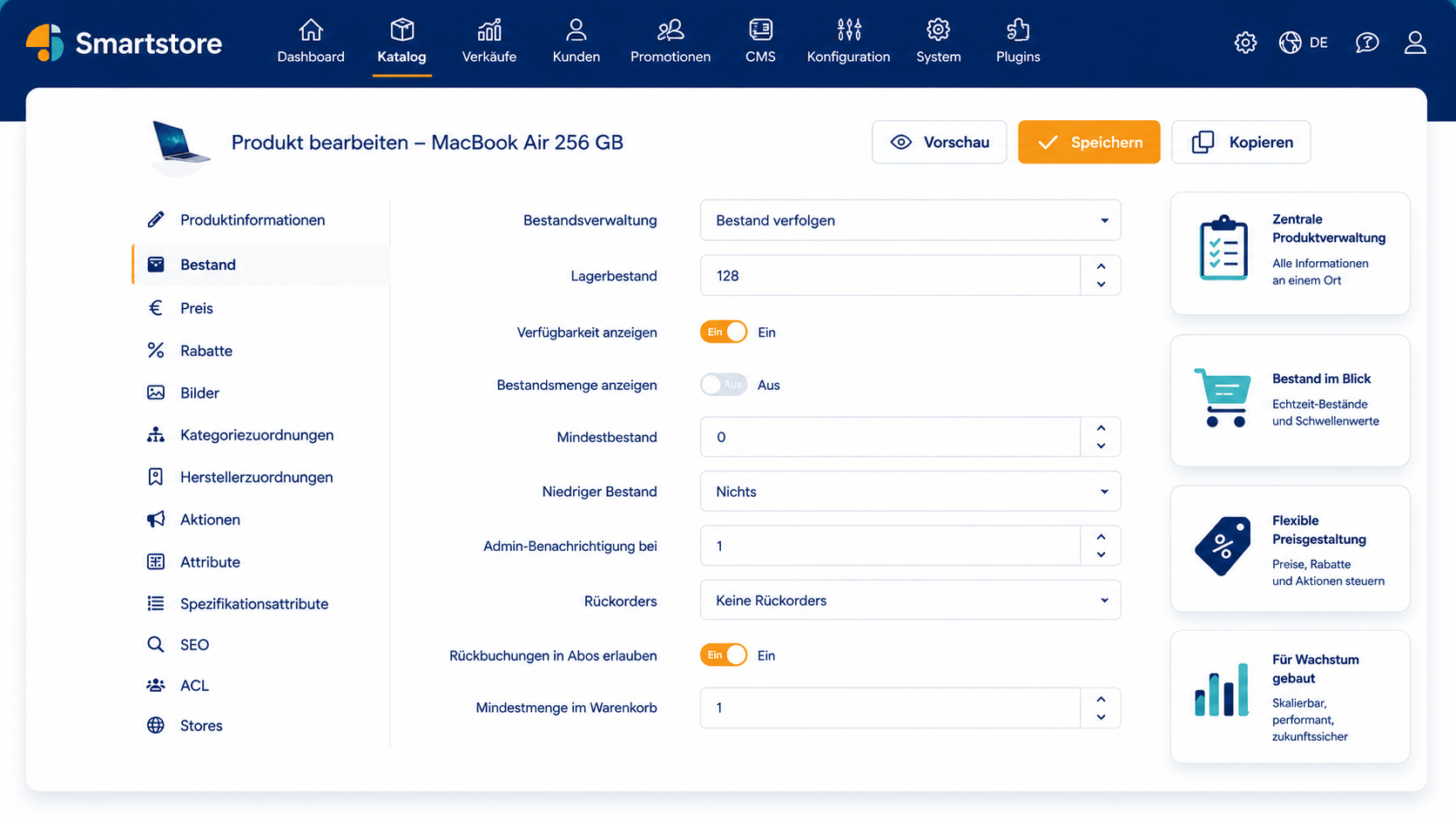Screen dimensions: 1456x819
Task: Open the user account icon
Action: click(1415, 43)
